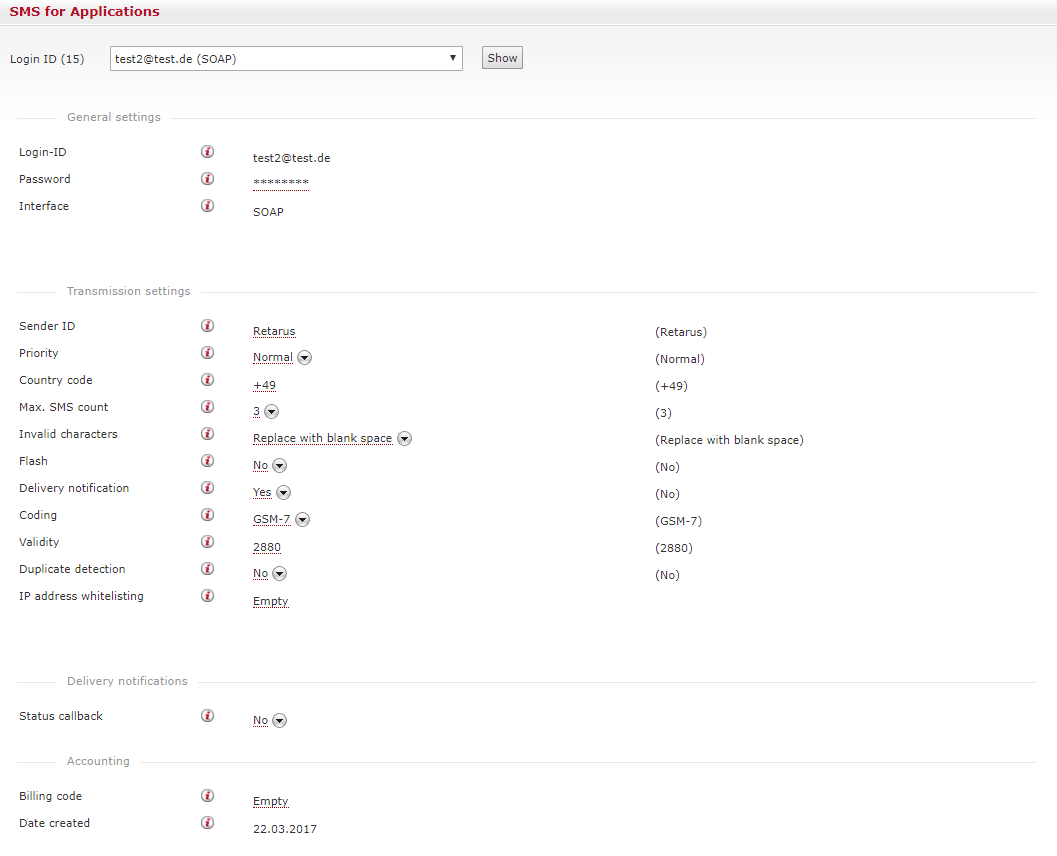This screenshot has width=1057, height=856.
Task: Change the Flash setting via its arrow
Action: tap(280, 466)
